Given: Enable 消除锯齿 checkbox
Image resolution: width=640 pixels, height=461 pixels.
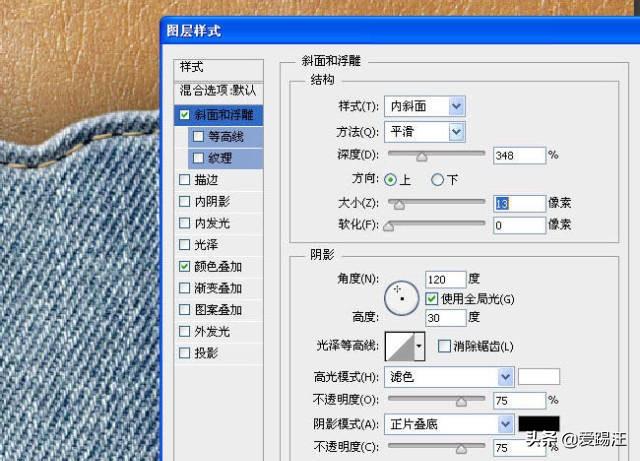Looking at the screenshot, I should coord(444,346).
